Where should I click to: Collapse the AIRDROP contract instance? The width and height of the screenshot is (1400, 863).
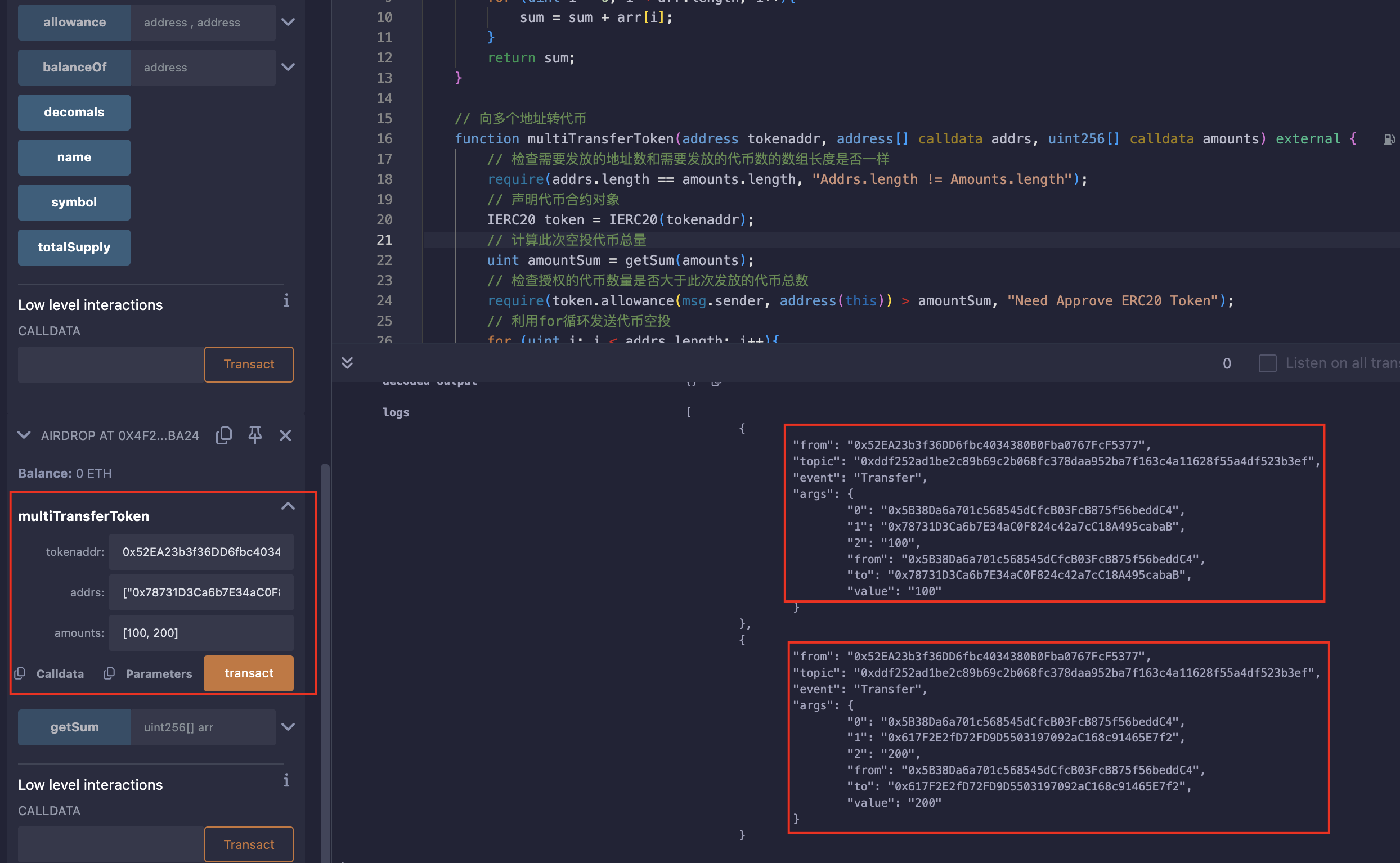click(x=24, y=435)
